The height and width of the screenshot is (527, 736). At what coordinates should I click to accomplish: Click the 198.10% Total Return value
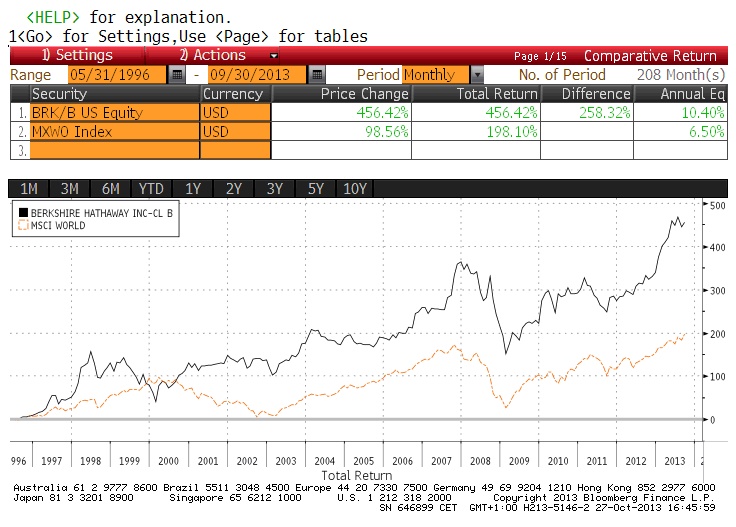tap(512, 131)
